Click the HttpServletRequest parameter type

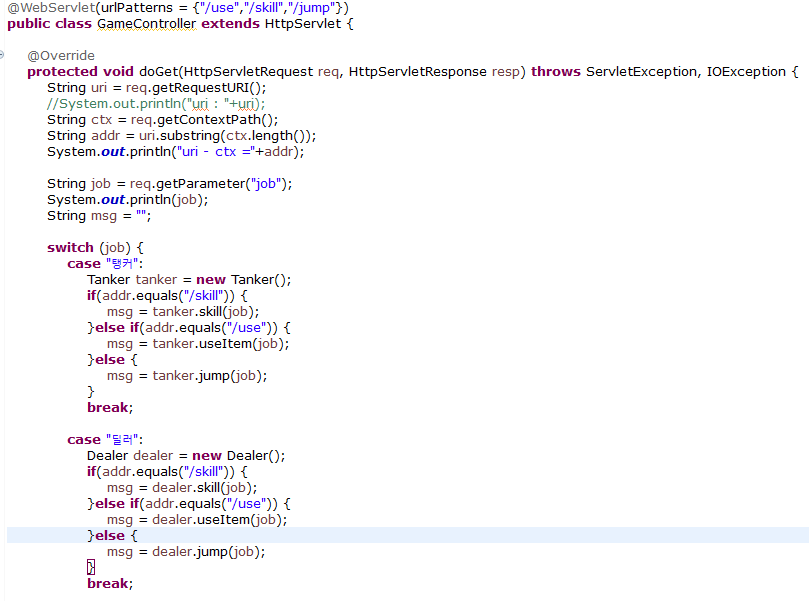pyautogui.click(x=248, y=72)
